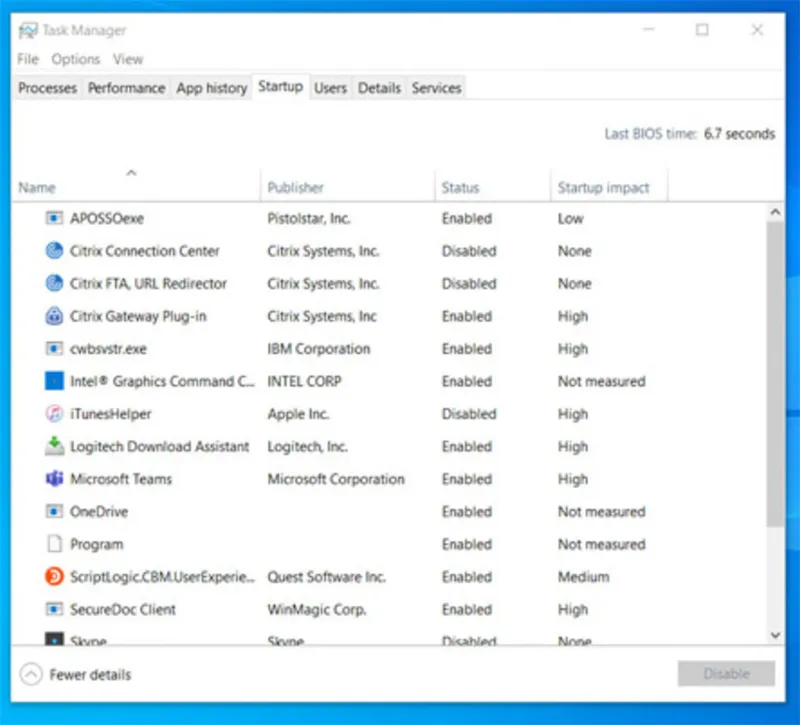Viewport: 800px width, 725px height.
Task: Select the iTunesHelper entry name
Action: 111,414
